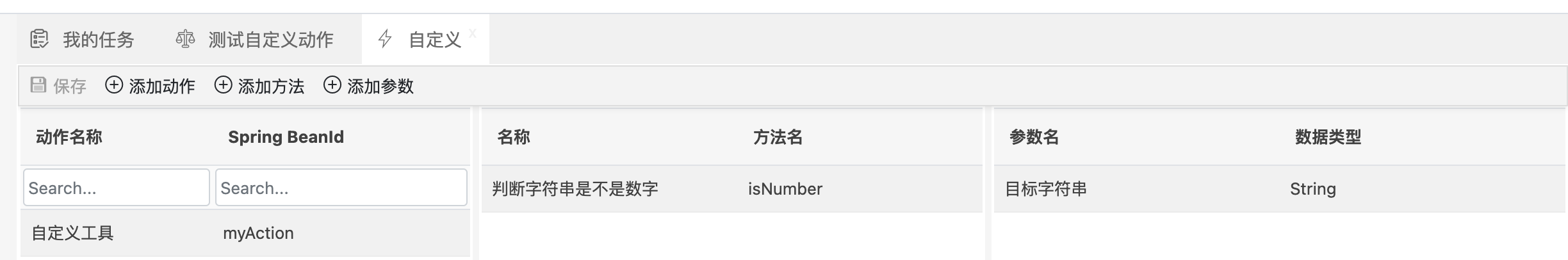Click the scales icon on test tab

(x=185, y=39)
